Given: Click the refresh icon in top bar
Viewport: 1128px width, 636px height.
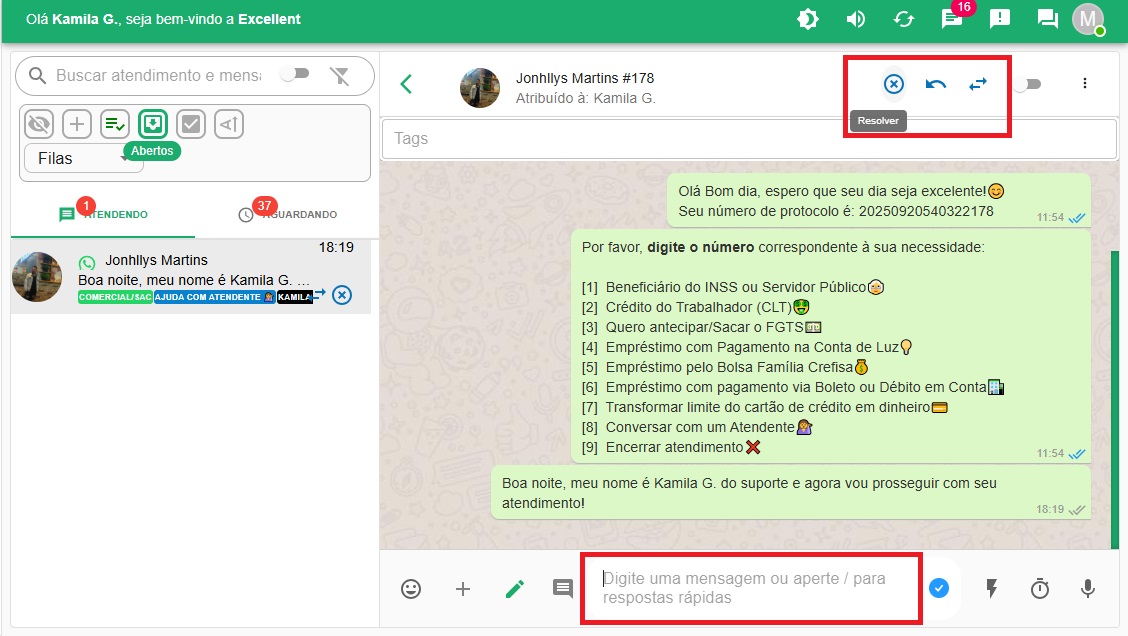Looking at the screenshot, I should pyautogui.click(x=904, y=19).
